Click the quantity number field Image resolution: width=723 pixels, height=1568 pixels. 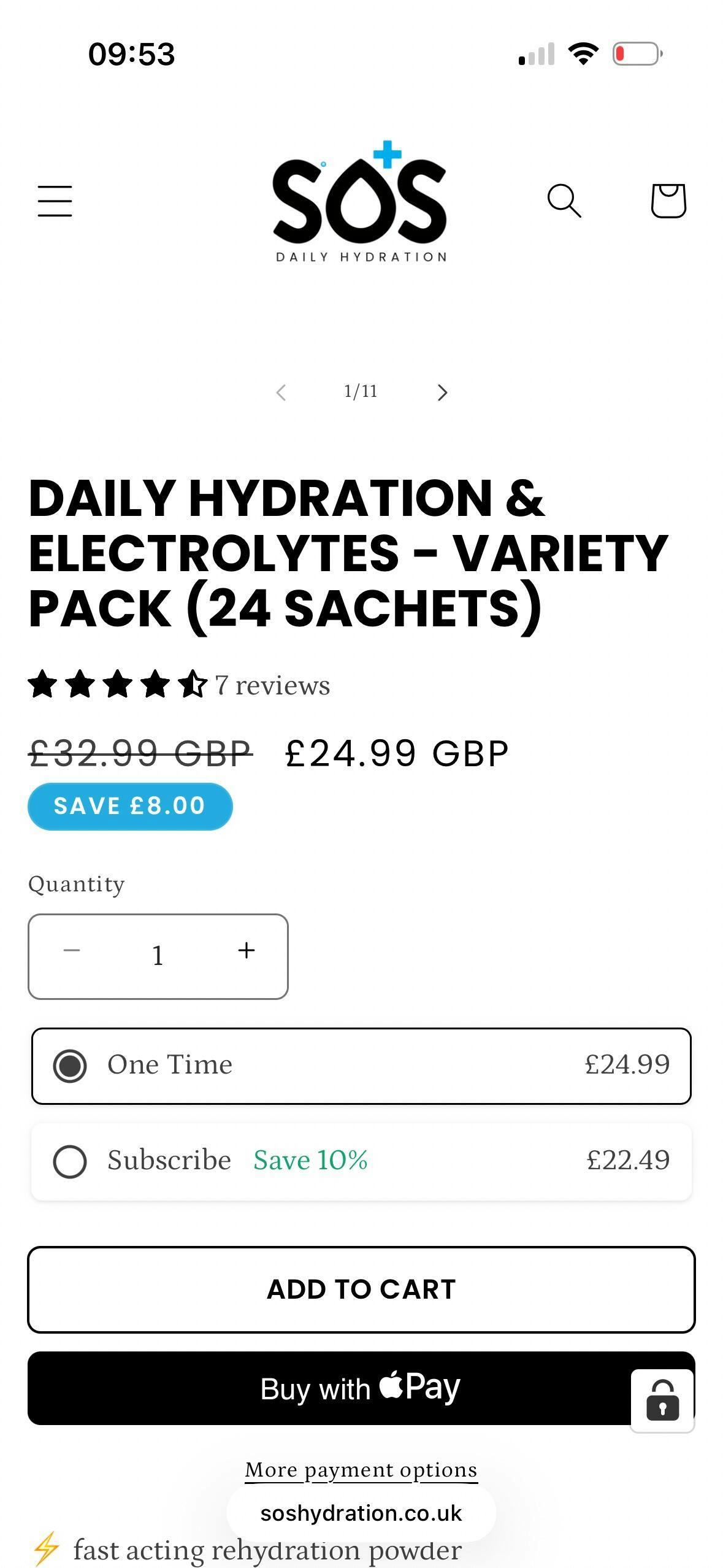(158, 956)
